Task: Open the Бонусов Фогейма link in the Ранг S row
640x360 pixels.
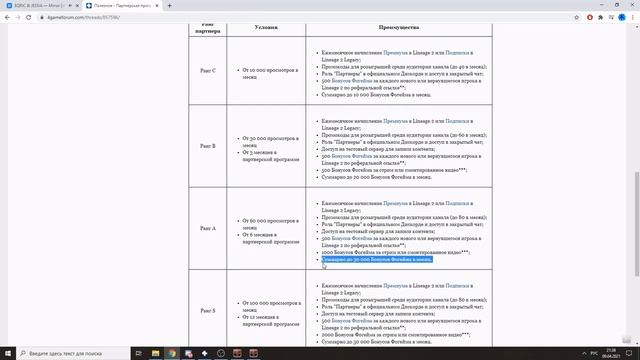Action: coord(352,321)
